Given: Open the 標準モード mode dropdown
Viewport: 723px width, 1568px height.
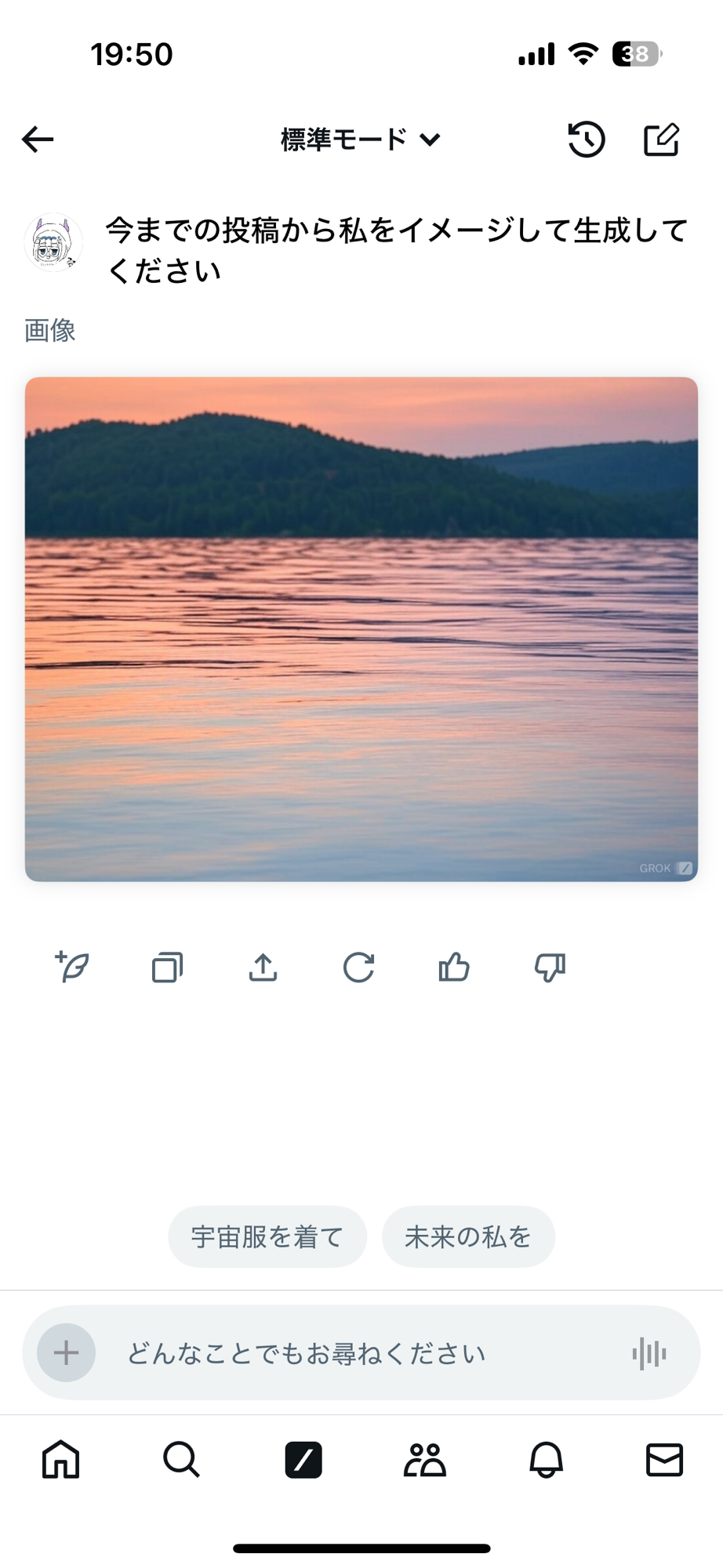Looking at the screenshot, I should [x=361, y=140].
